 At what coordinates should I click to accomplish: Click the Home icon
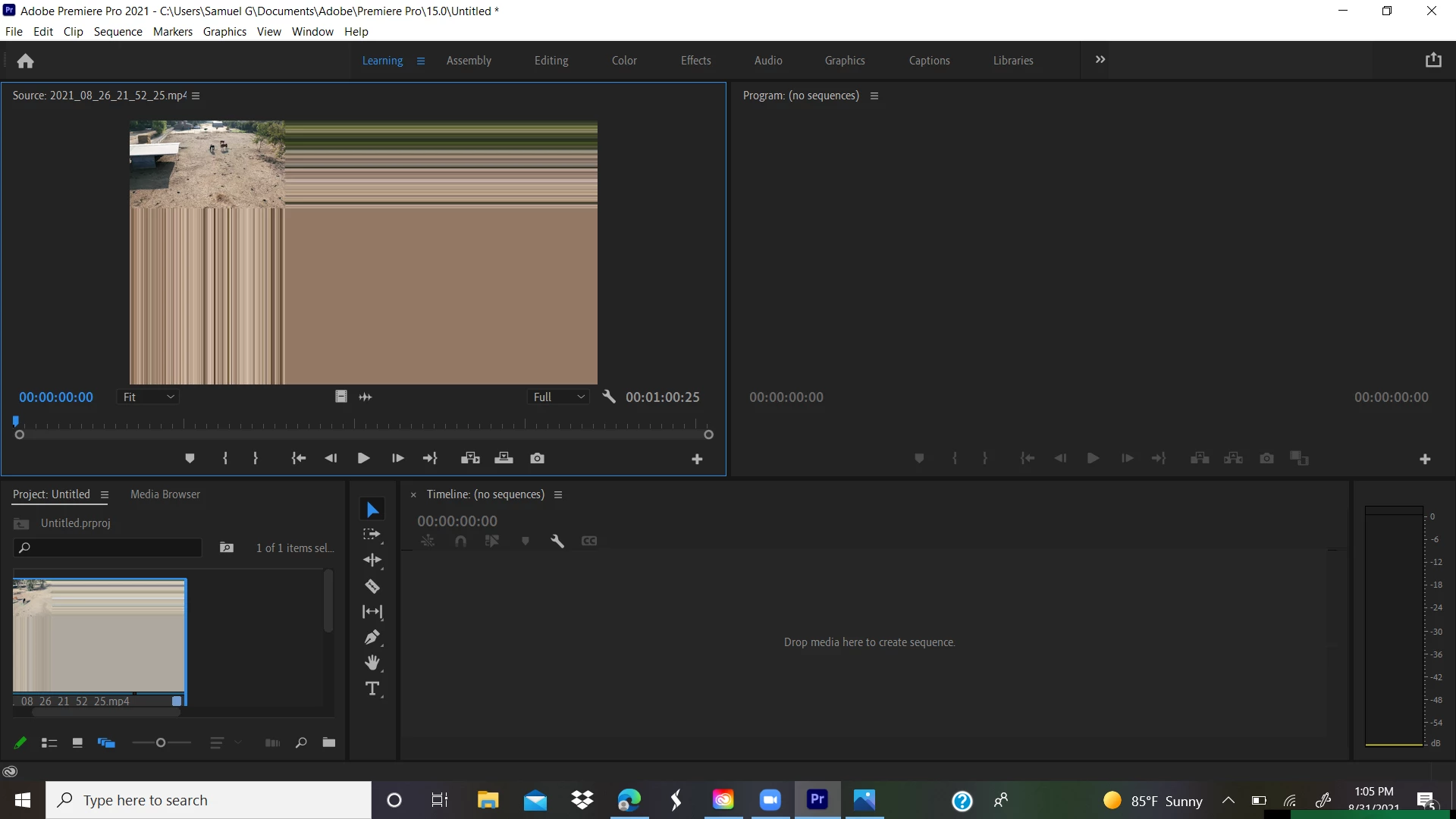[x=26, y=61]
